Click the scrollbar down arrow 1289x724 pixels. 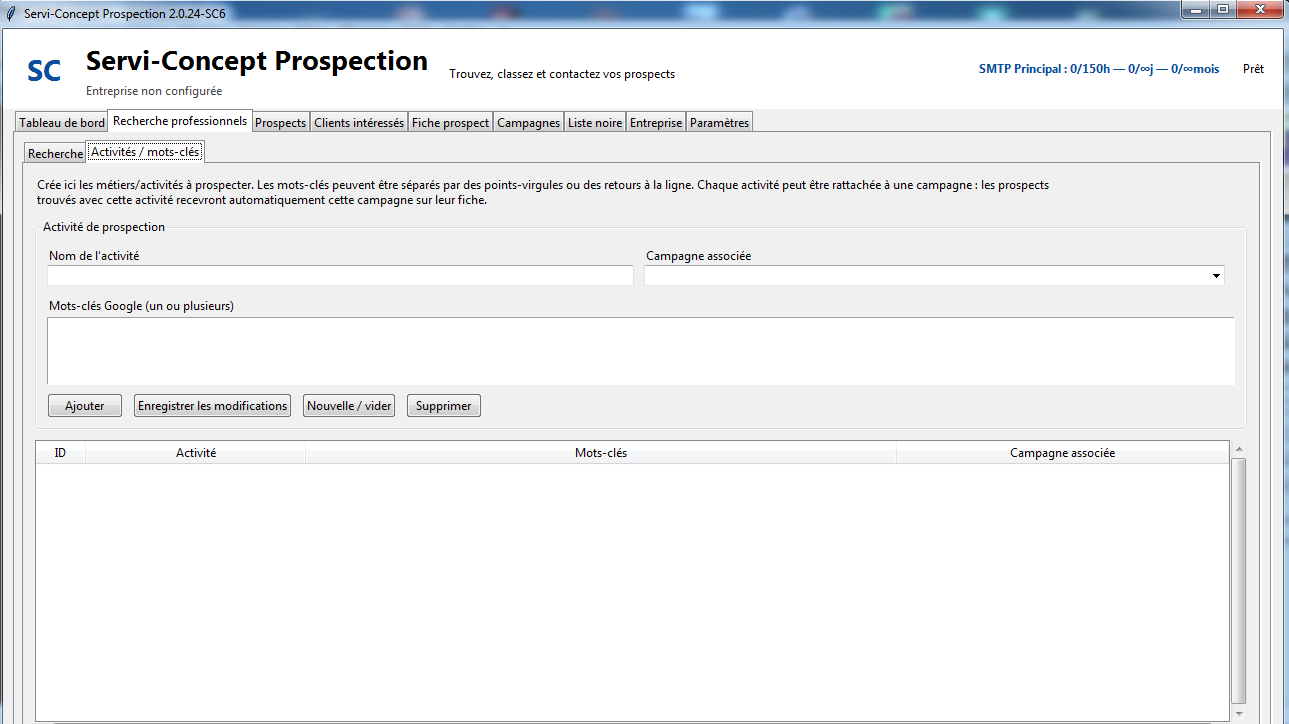tap(1239, 713)
